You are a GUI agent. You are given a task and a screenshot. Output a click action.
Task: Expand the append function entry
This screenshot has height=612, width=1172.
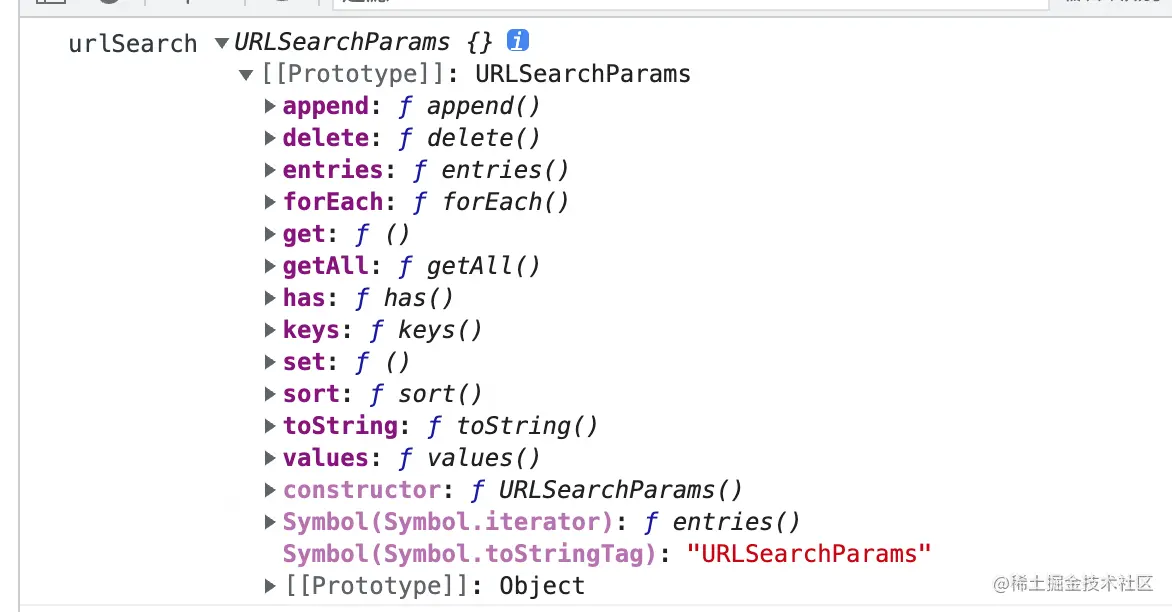(271, 106)
